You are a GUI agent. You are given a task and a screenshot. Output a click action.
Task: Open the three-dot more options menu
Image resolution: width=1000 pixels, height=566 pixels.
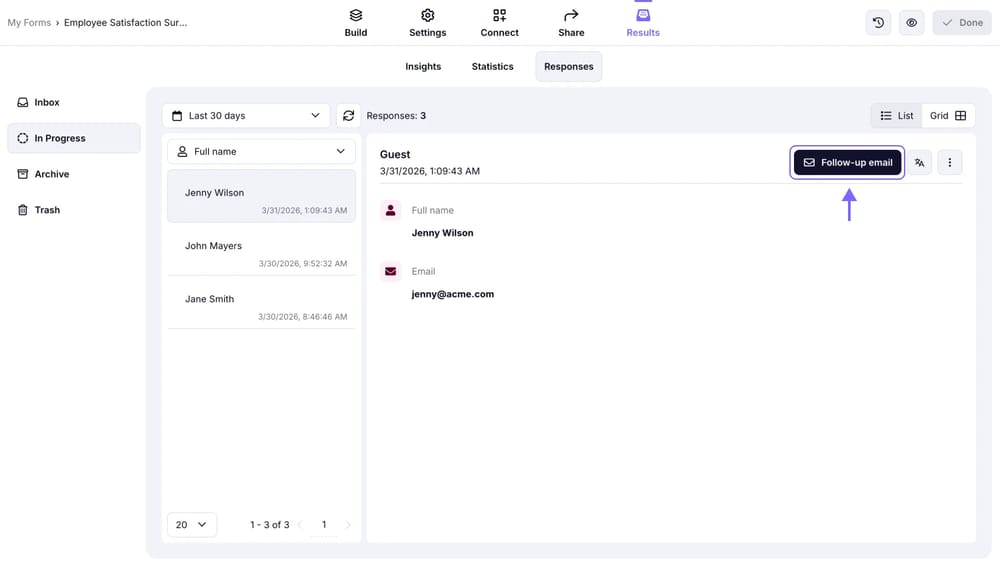(x=949, y=163)
